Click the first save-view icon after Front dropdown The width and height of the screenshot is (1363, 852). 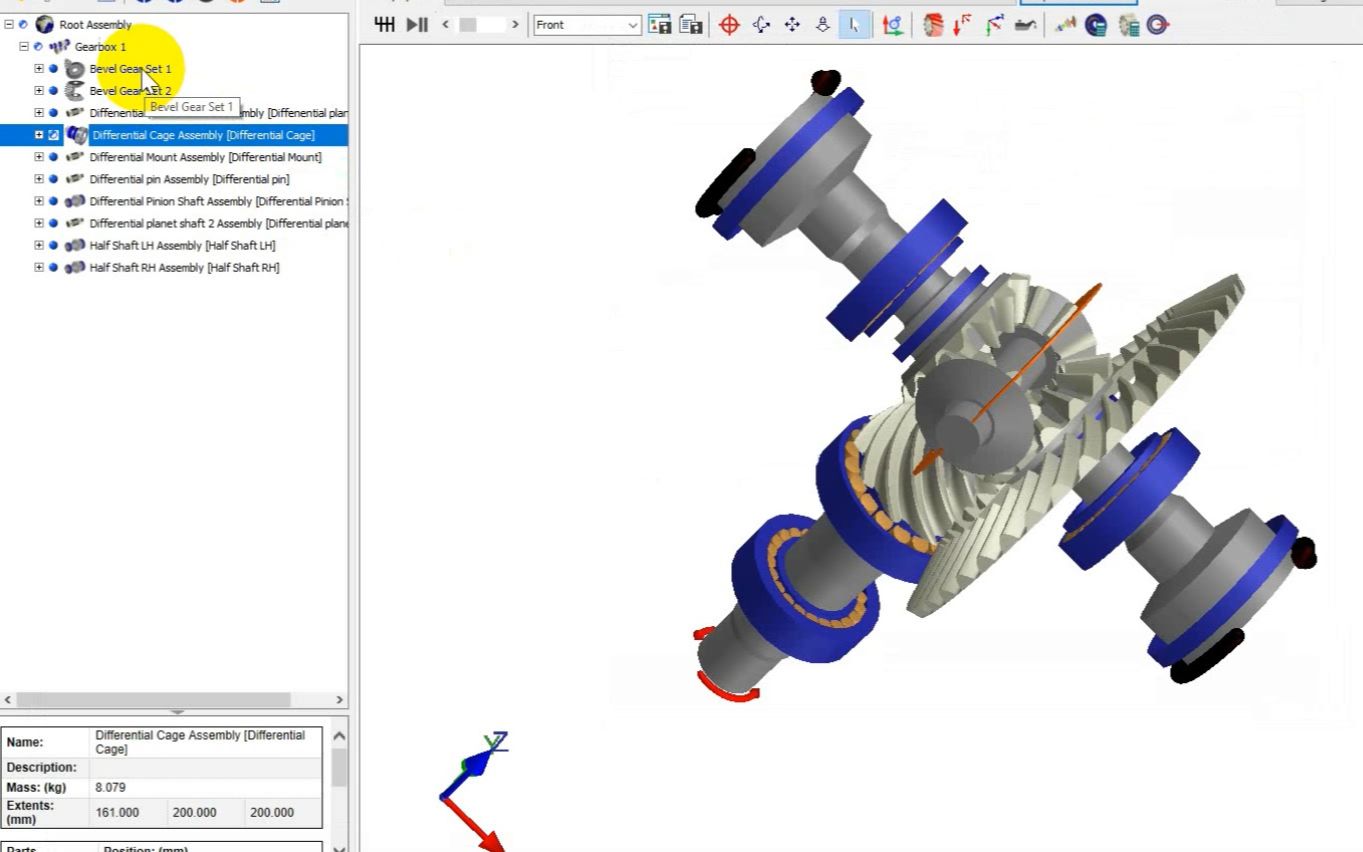tap(659, 25)
